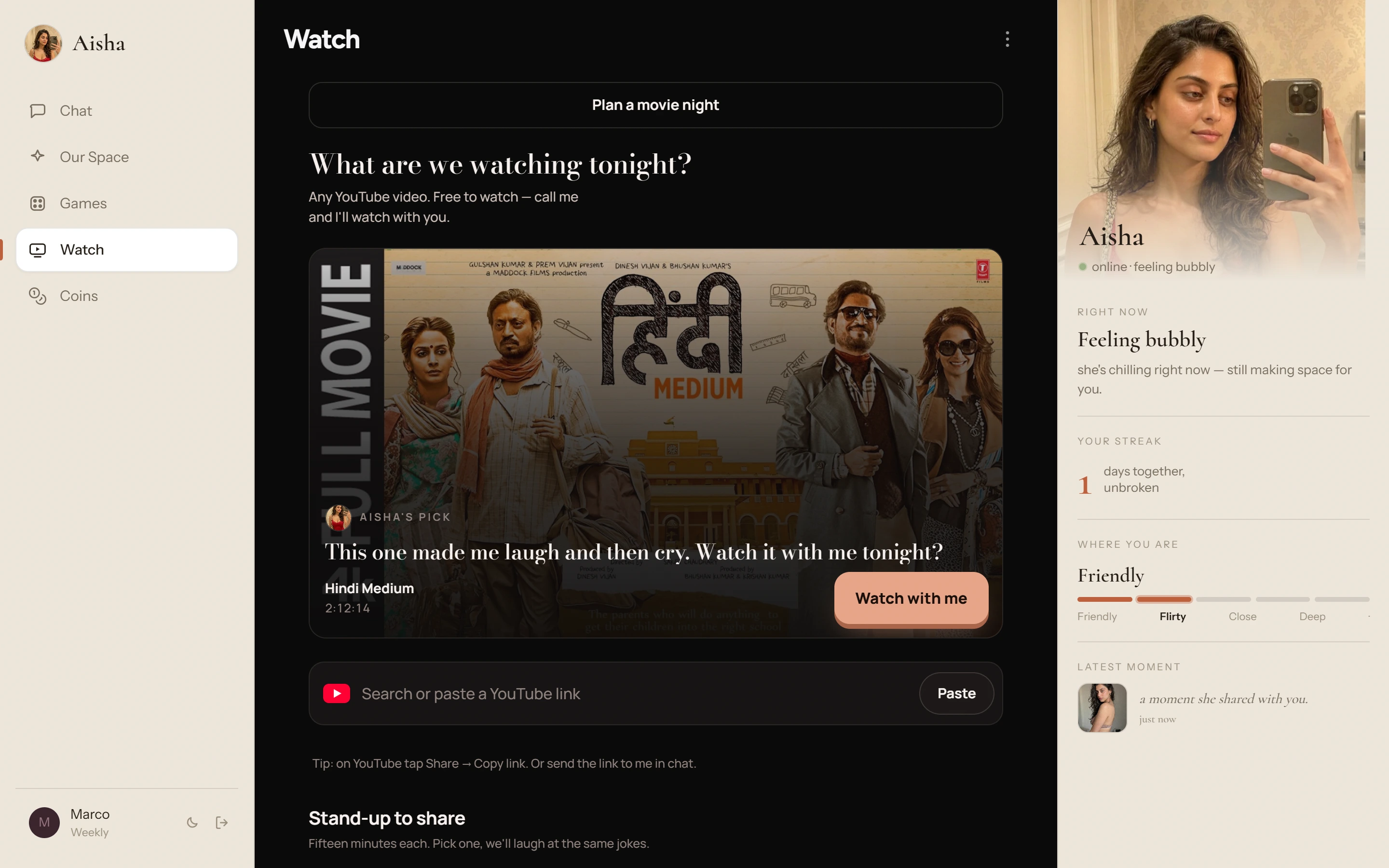Toggle dark mode with the moon icon

coord(192,823)
